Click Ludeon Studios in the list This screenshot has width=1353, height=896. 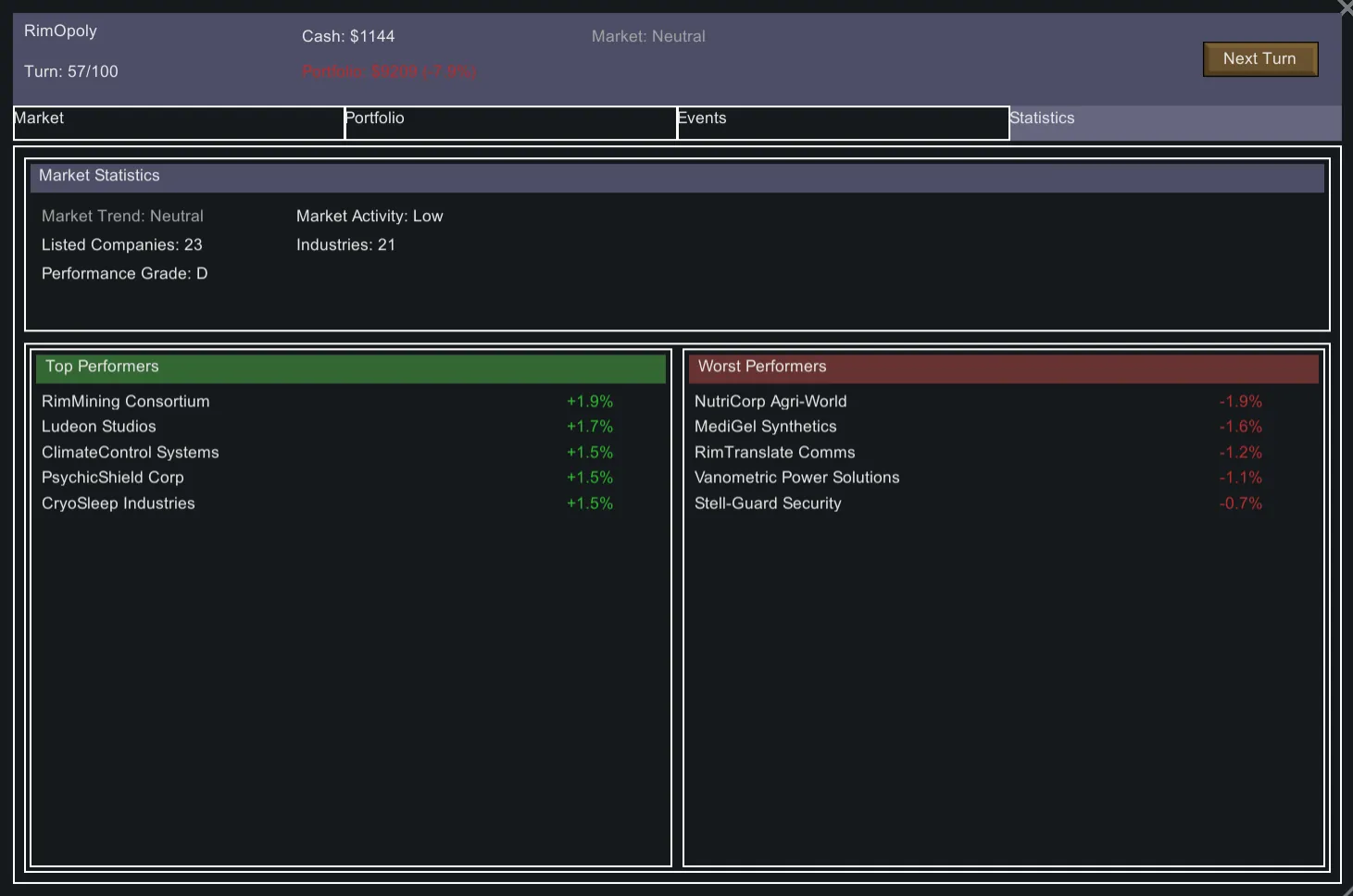pyautogui.click(x=99, y=427)
